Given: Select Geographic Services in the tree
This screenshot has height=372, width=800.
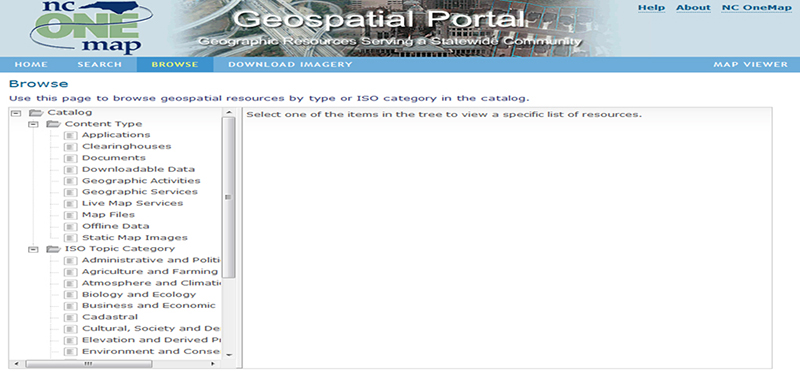Looking at the screenshot, I should tap(140, 192).
